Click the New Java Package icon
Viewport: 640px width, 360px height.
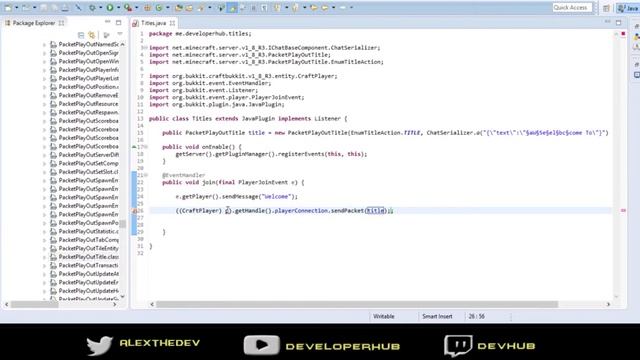tap(147, 8)
